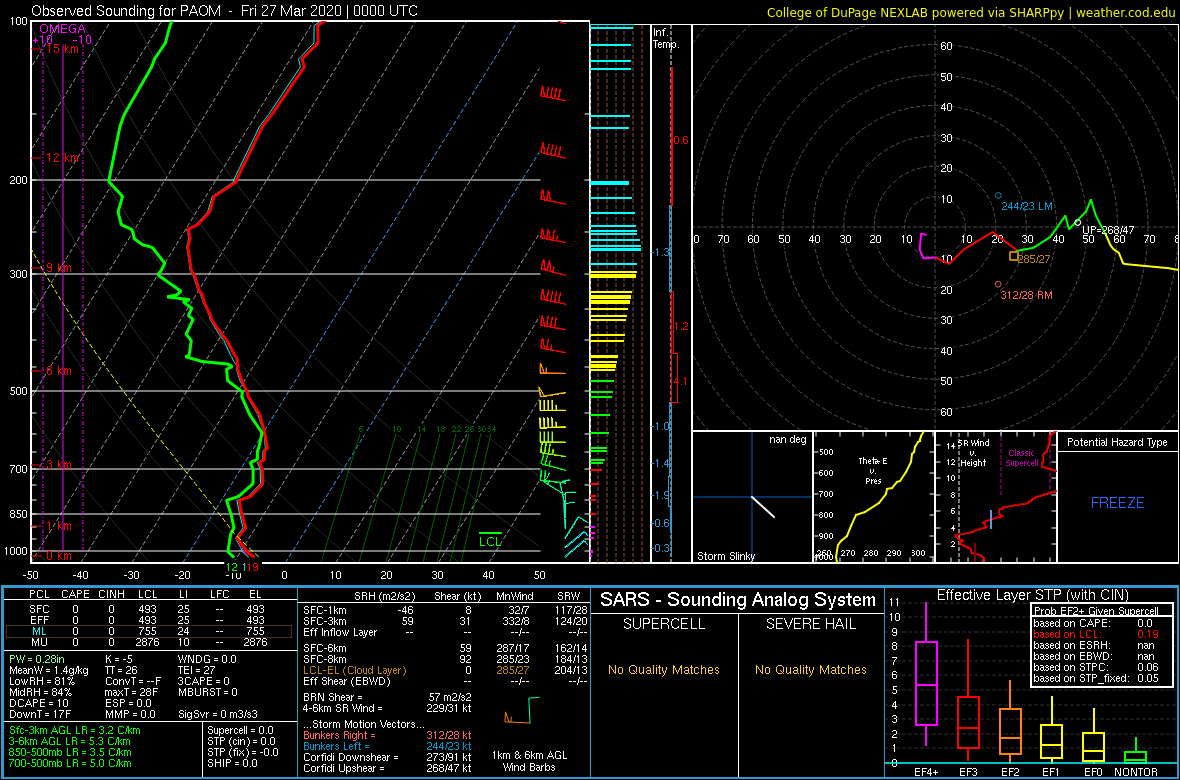Click the SARS - Sounding Analog System title
The image size is (1180, 780).
(738, 600)
